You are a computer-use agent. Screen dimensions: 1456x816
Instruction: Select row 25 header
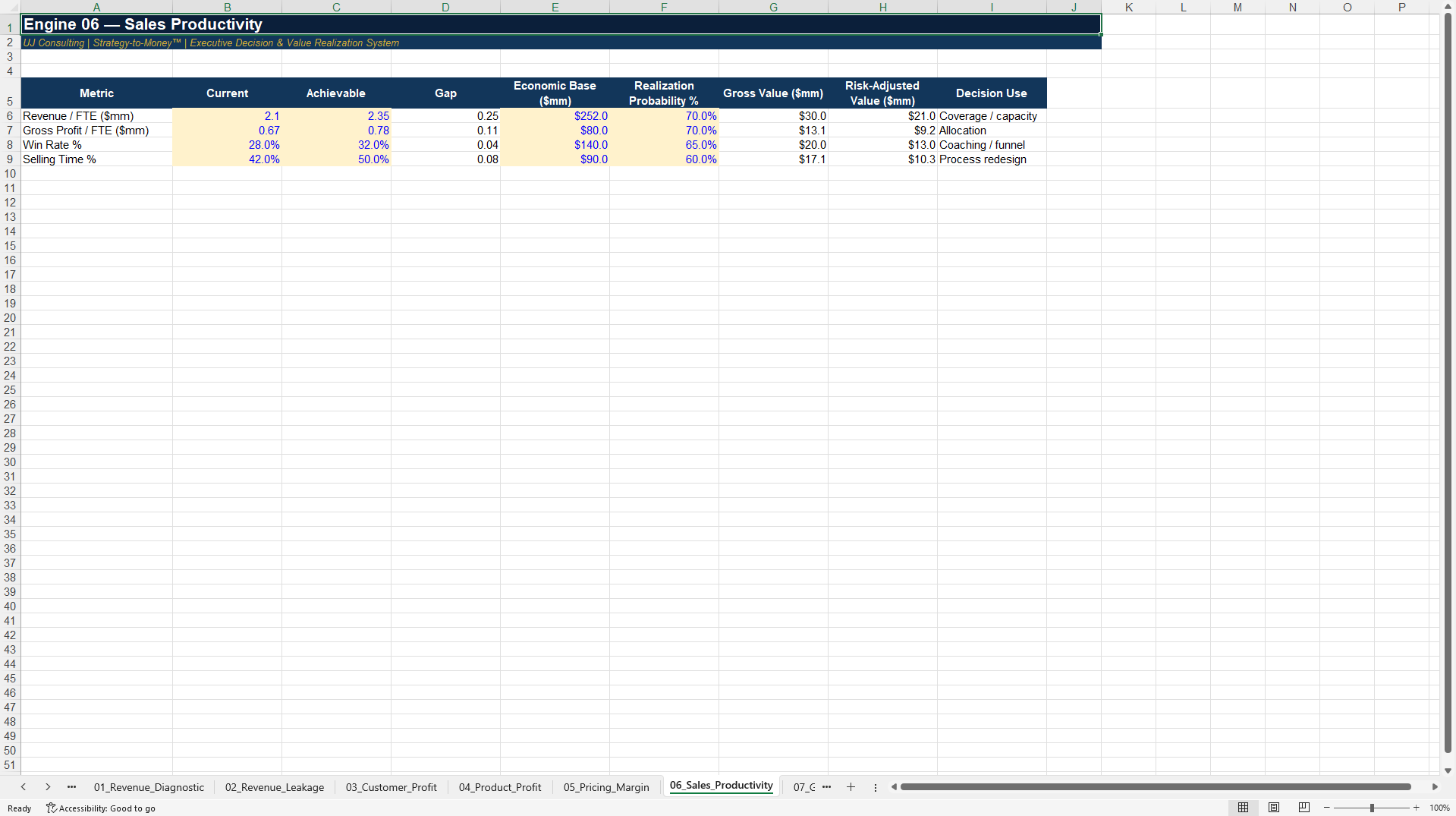point(10,390)
